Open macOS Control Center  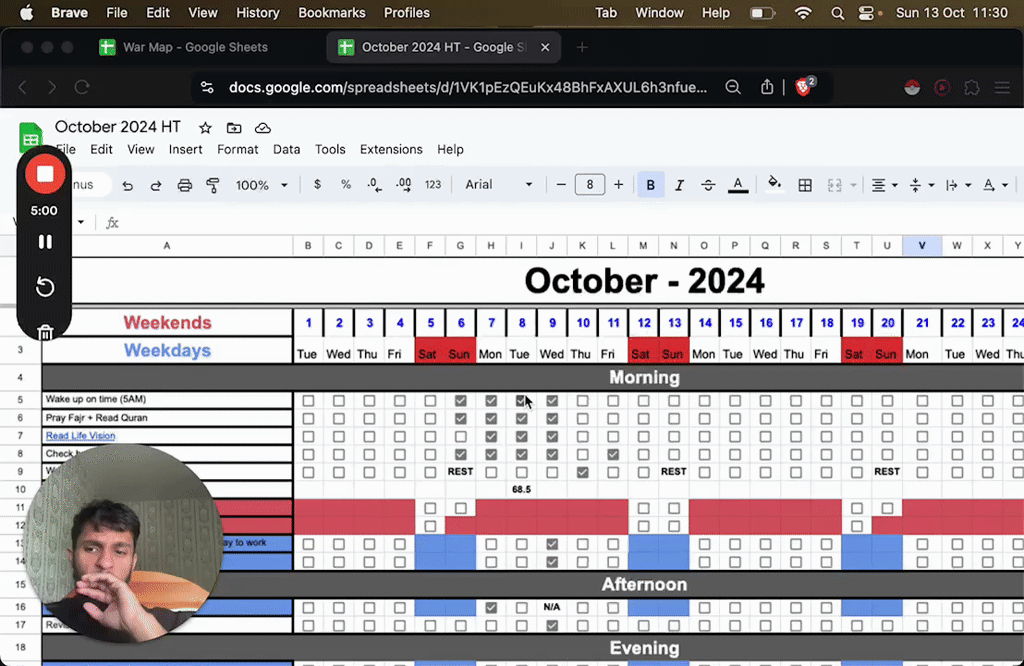click(867, 13)
